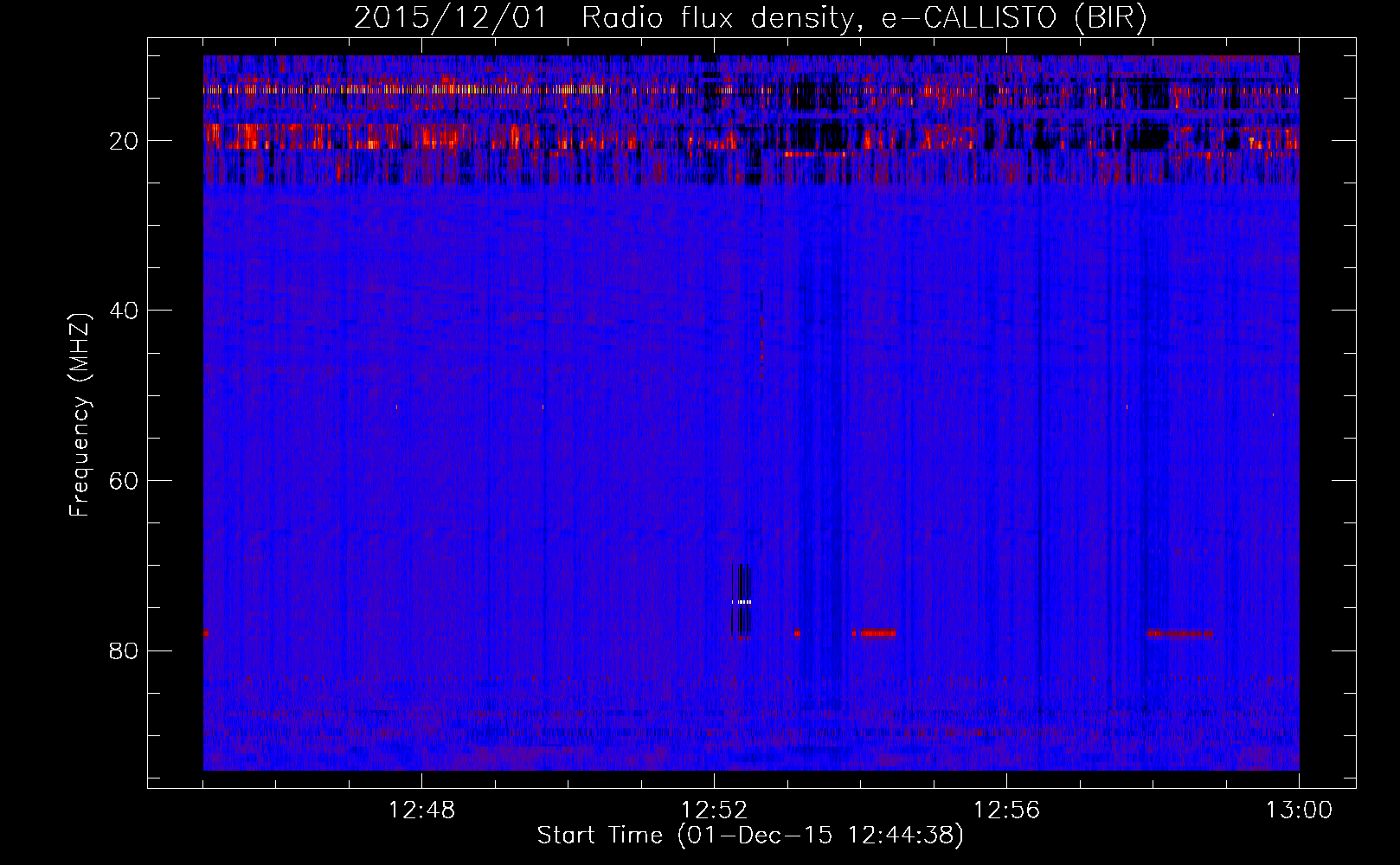Click the 80 MHz frequency tick label
Viewport: 1400px width, 865px height.
click(x=124, y=650)
